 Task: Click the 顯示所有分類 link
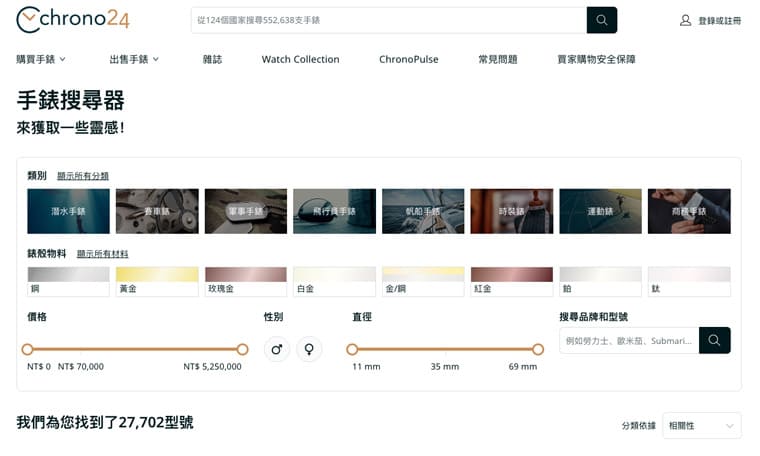coord(83,176)
